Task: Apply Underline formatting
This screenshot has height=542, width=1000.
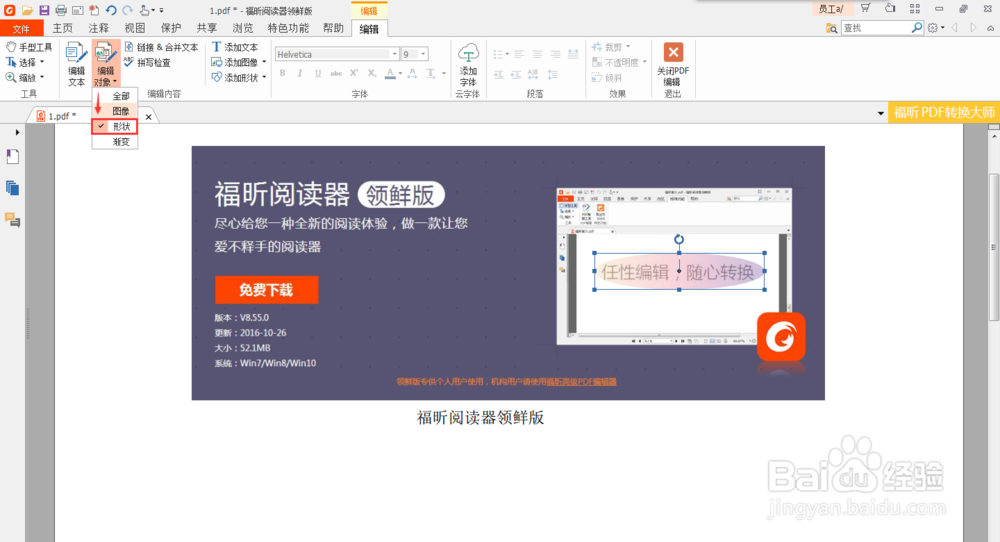Action: coord(318,73)
